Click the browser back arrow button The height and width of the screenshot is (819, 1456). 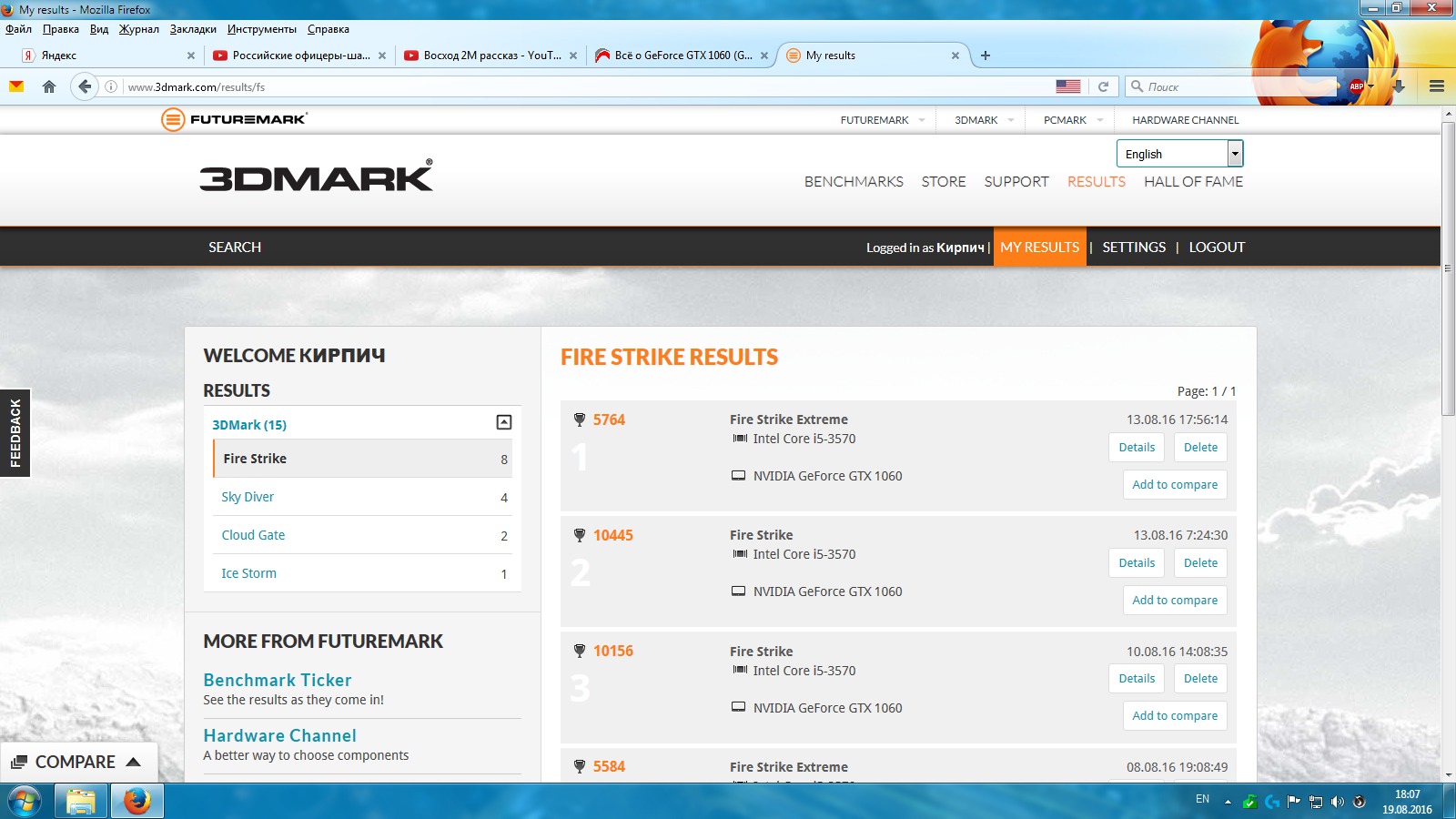pyautogui.click(x=85, y=86)
